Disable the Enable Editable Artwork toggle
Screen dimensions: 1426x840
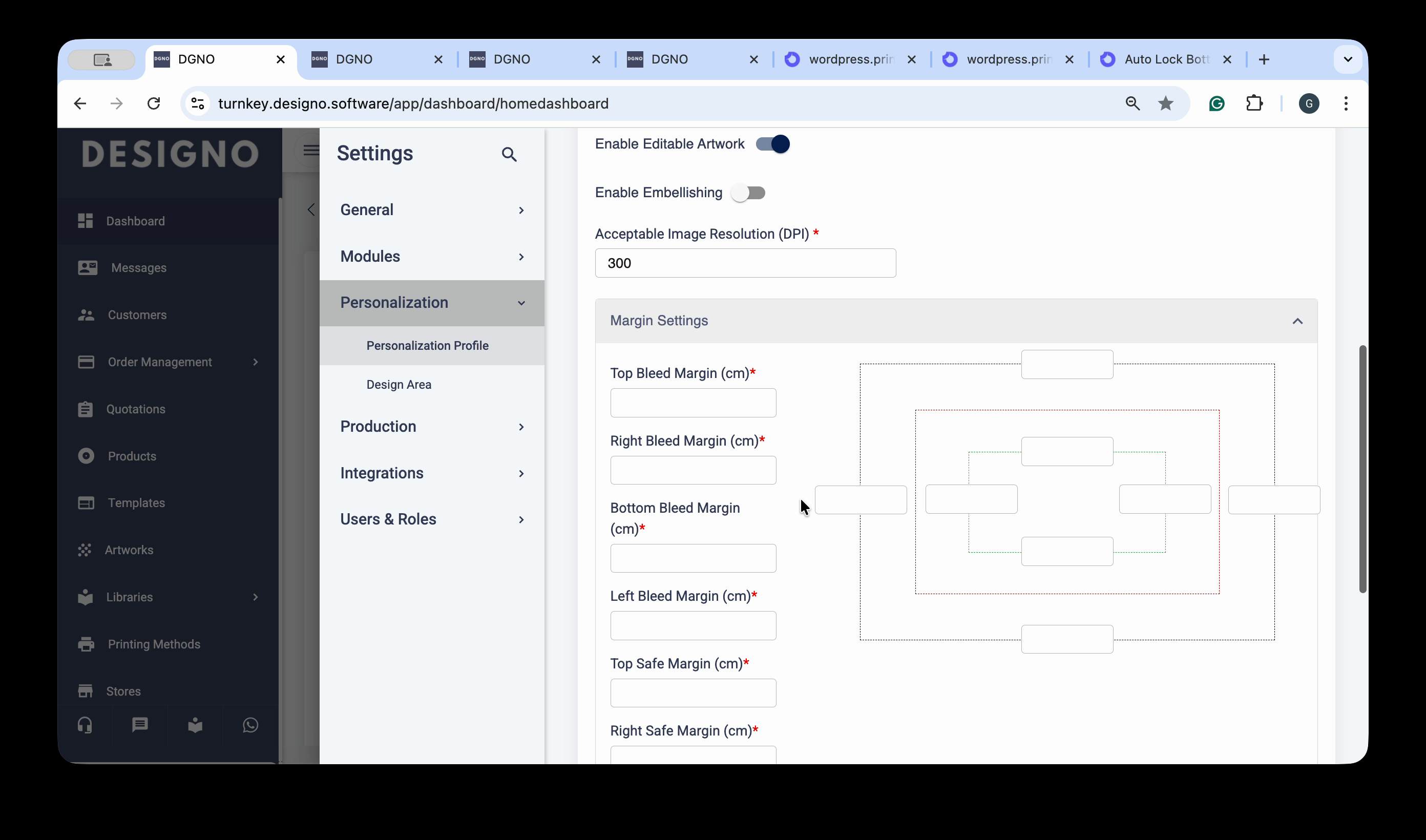coord(772,144)
